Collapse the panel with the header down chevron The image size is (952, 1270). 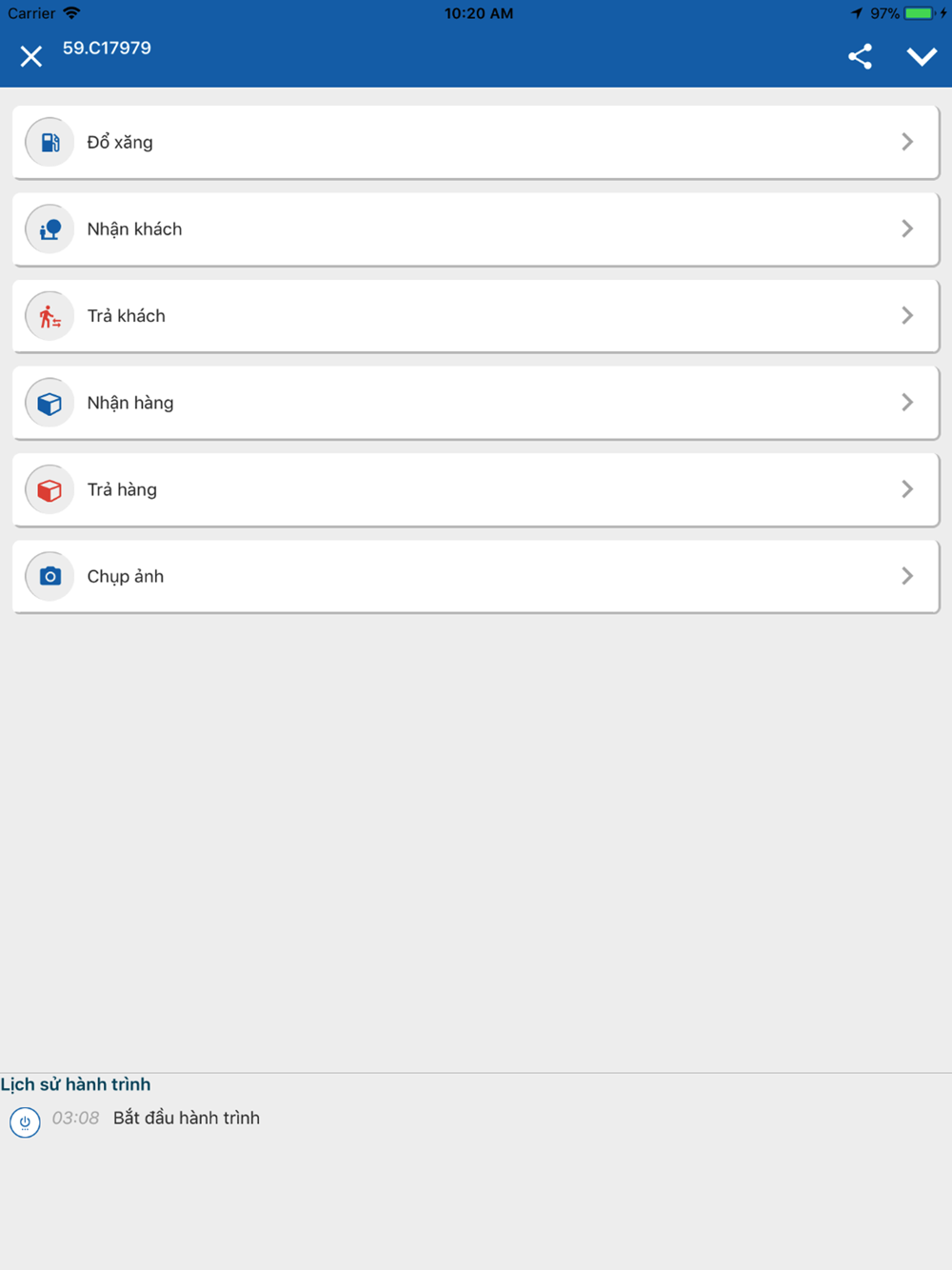tap(922, 57)
